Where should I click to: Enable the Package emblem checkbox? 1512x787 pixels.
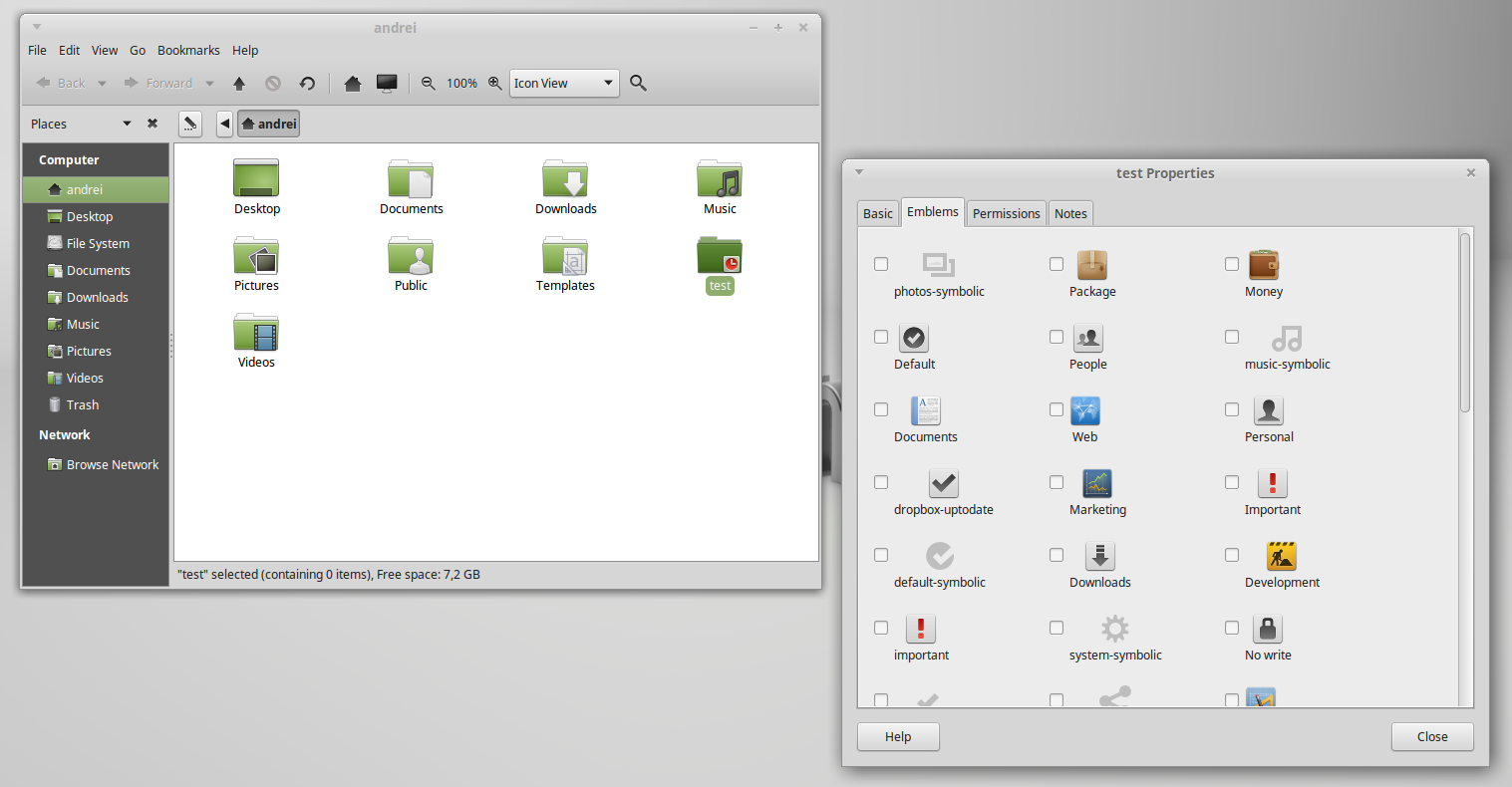1057,264
